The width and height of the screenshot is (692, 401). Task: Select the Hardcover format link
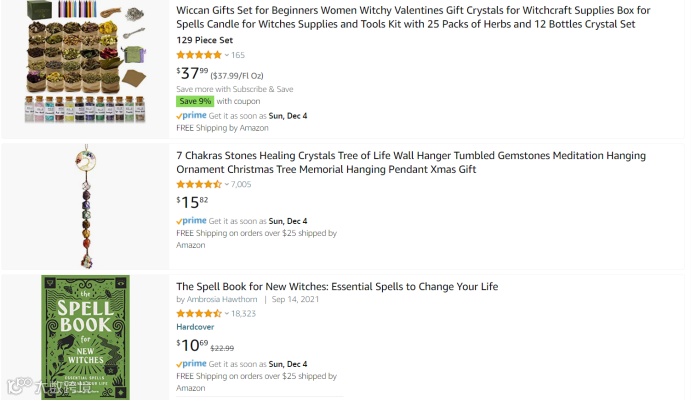click(196, 327)
